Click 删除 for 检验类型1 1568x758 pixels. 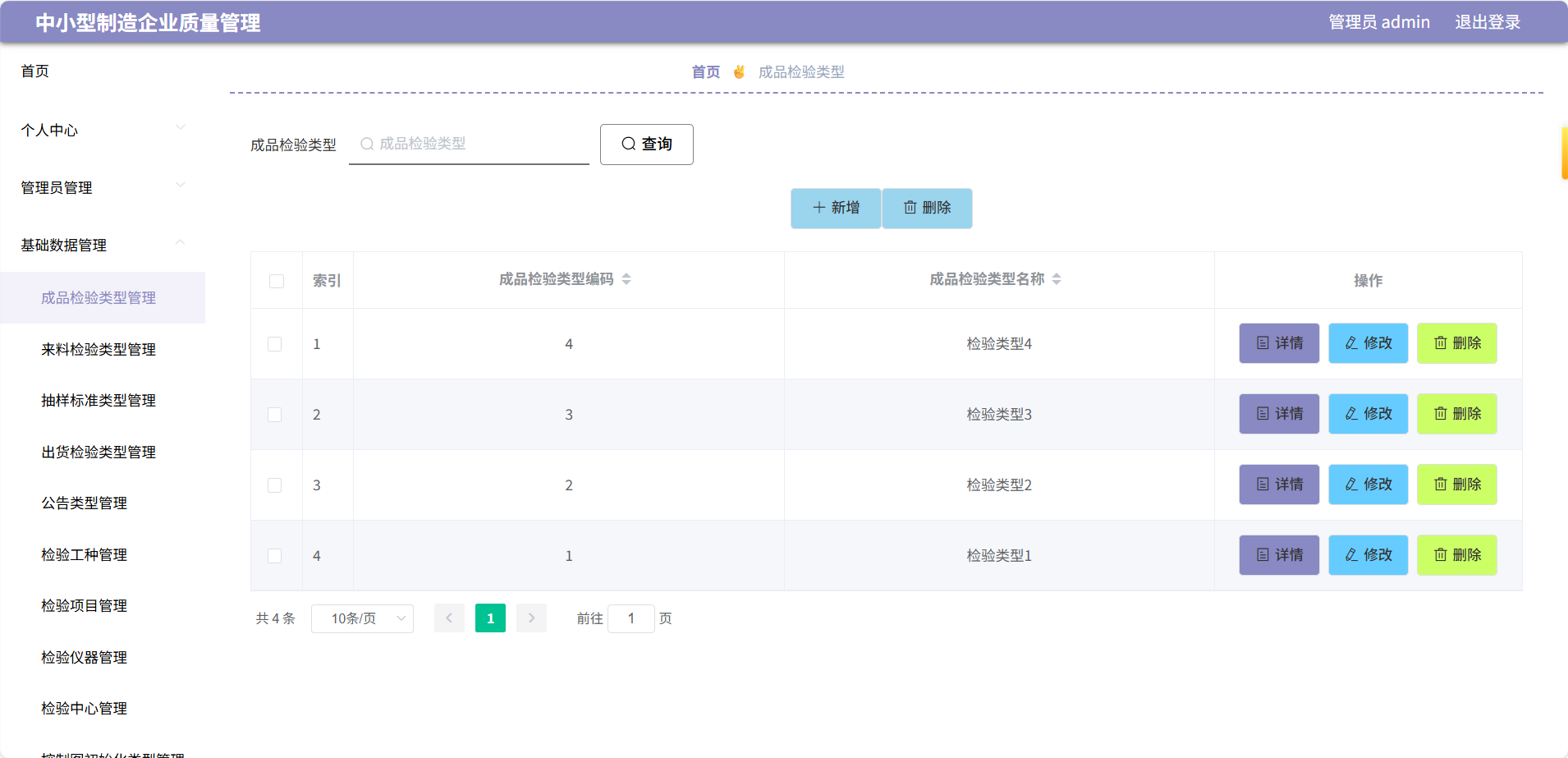(1456, 555)
